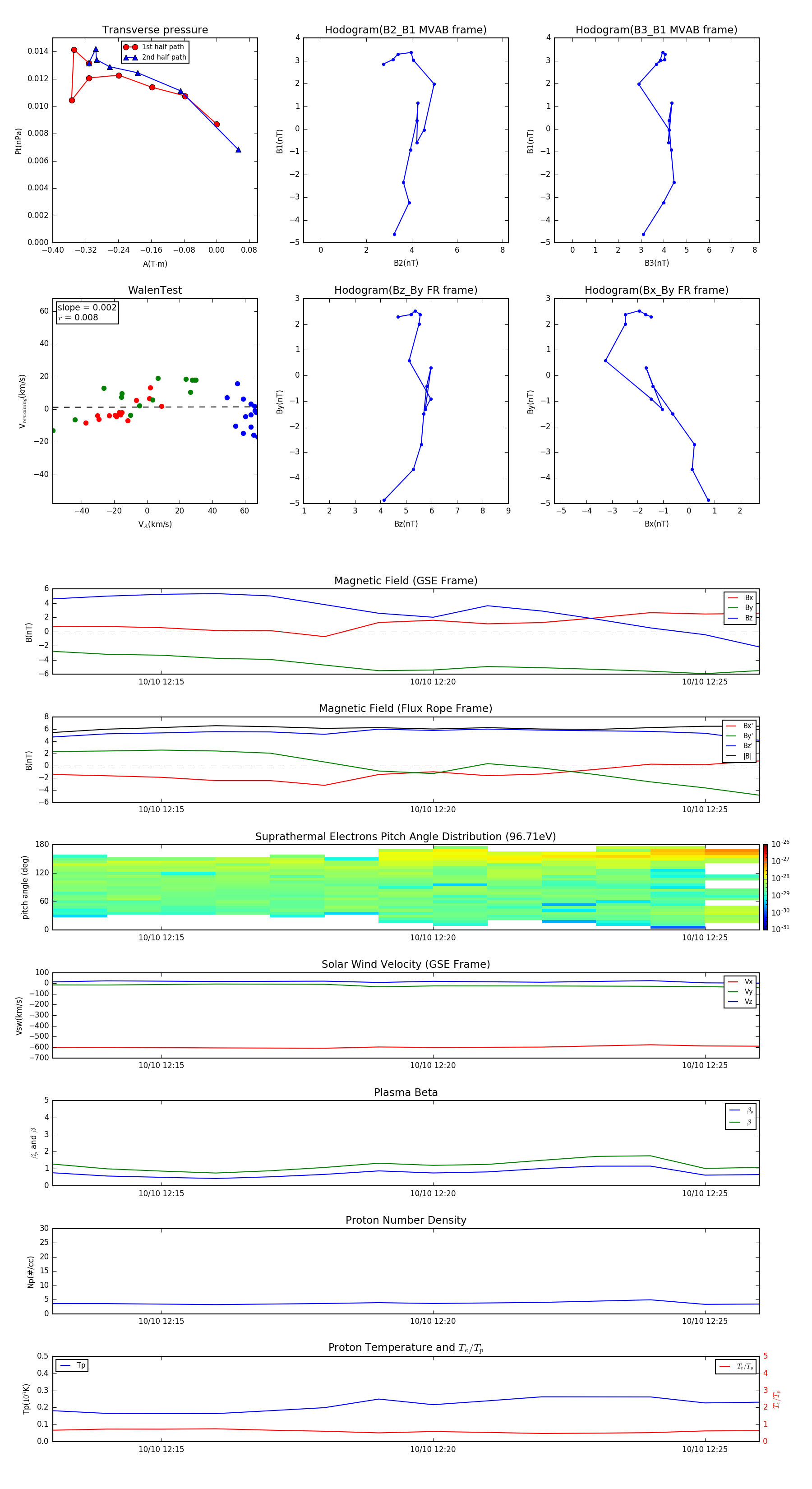812x1489 pixels.
Task: Click the 'pitch angle (deg)' axis label
Action: [x=25, y=887]
